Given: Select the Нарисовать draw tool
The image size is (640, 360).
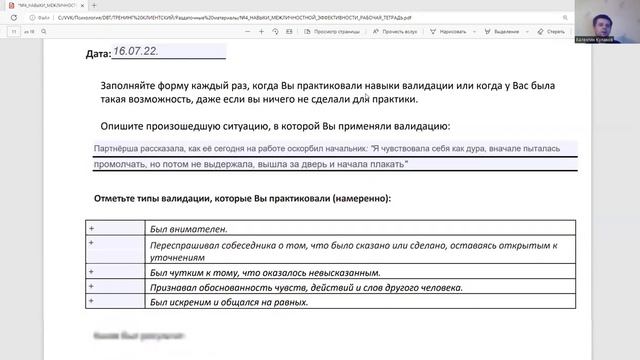Looking at the screenshot, I should 448,31.
